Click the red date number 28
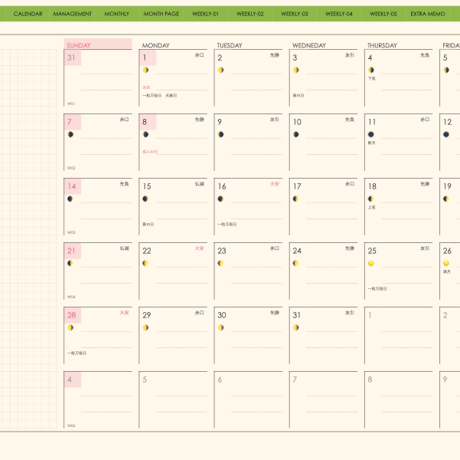Viewport: 460px width, 460px height. [x=72, y=315]
